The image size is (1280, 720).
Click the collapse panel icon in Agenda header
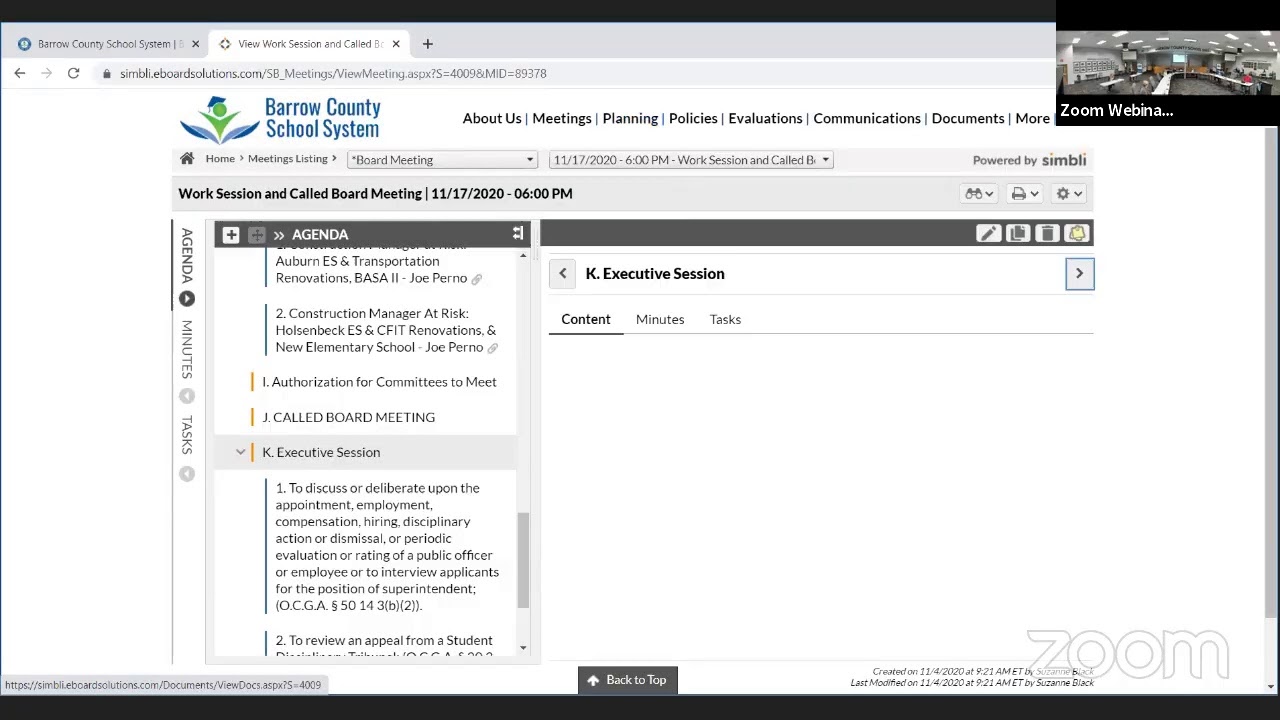pyautogui.click(x=517, y=233)
